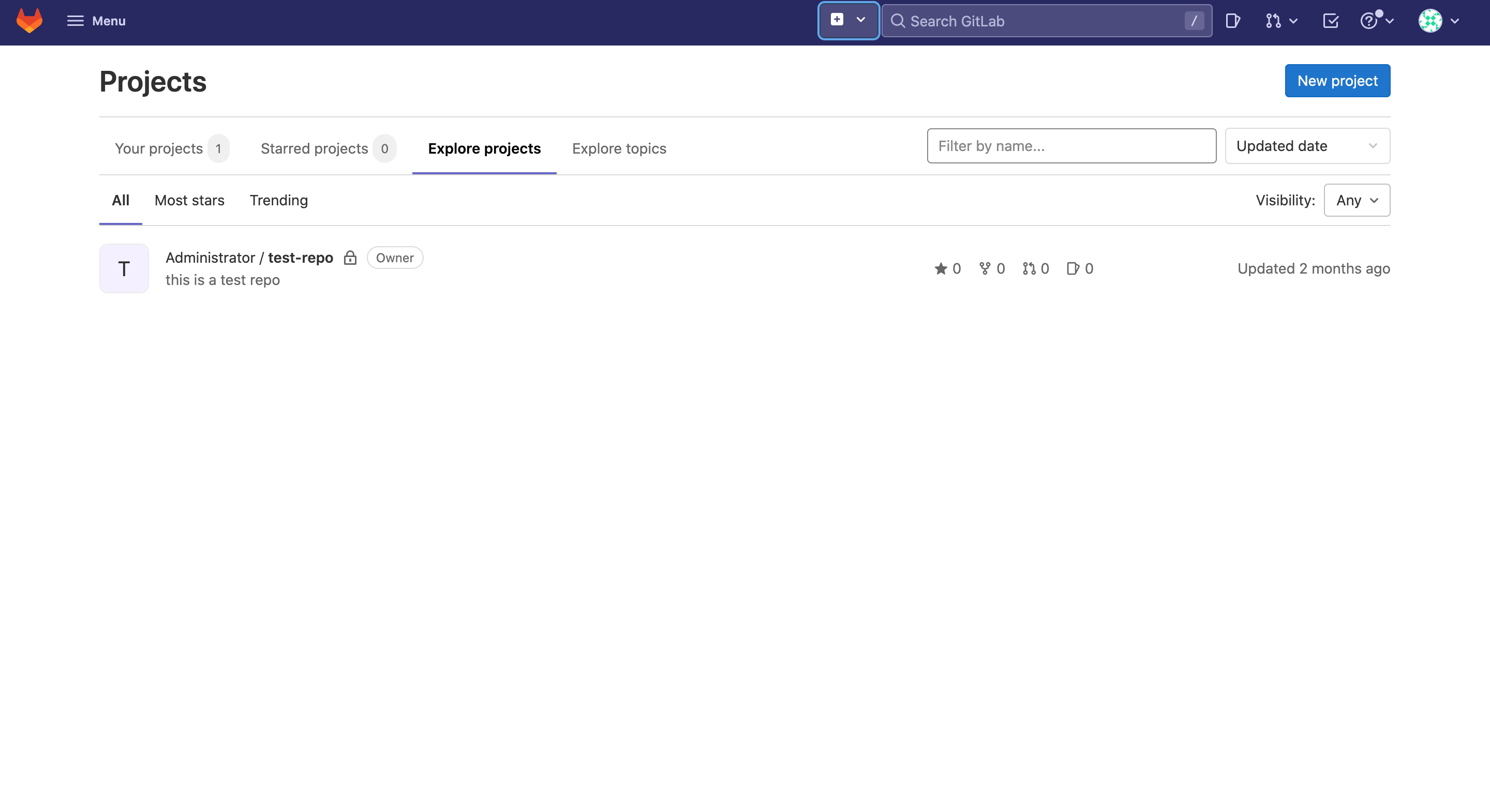Click the create new plus icon
The width and height of the screenshot is (1490, 812).
[837, 20]
